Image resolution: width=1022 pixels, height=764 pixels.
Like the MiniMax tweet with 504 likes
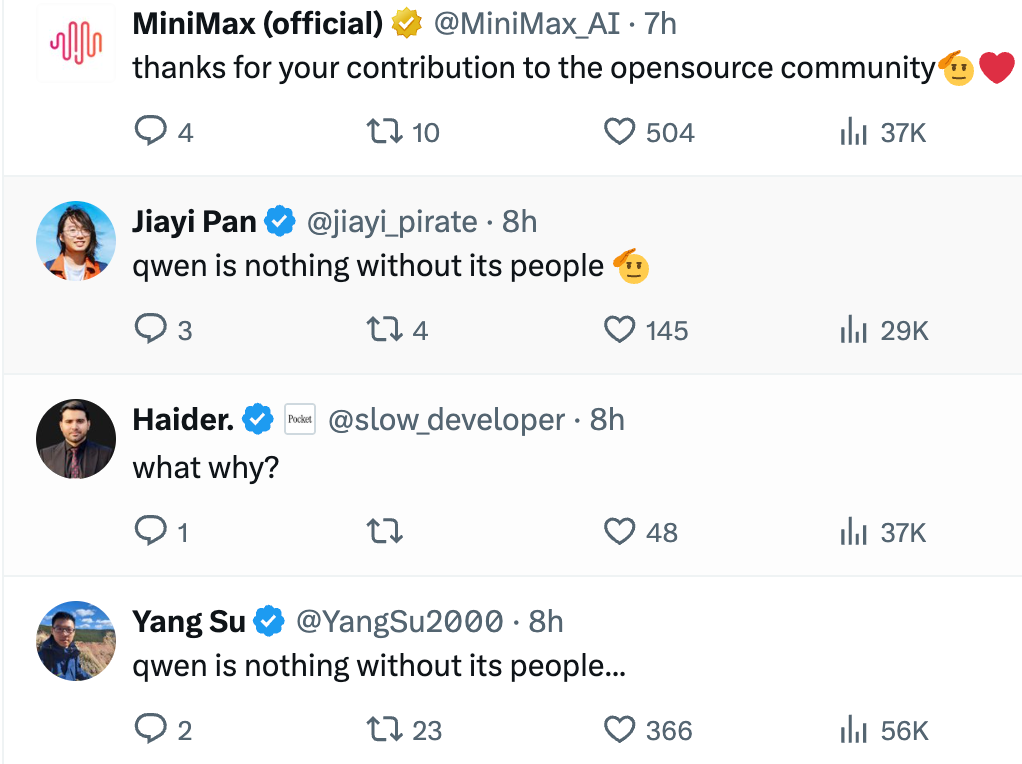(x=620, y=132)
